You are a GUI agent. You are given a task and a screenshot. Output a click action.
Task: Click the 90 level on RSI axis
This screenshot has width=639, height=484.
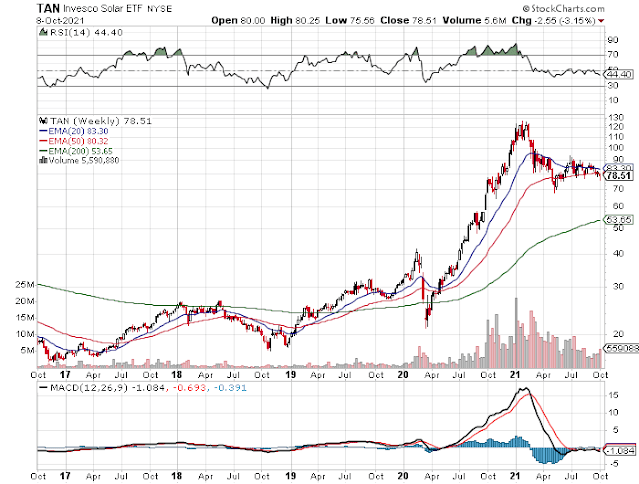[613, 40]
